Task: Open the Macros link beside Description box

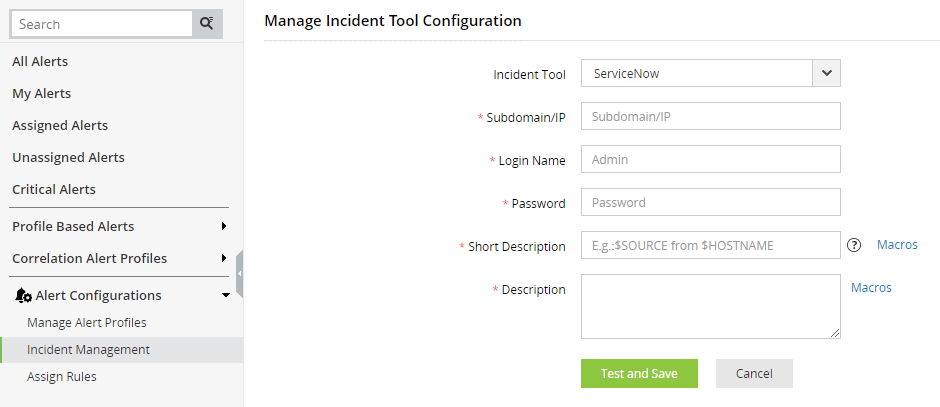Action: click(871, 288)
